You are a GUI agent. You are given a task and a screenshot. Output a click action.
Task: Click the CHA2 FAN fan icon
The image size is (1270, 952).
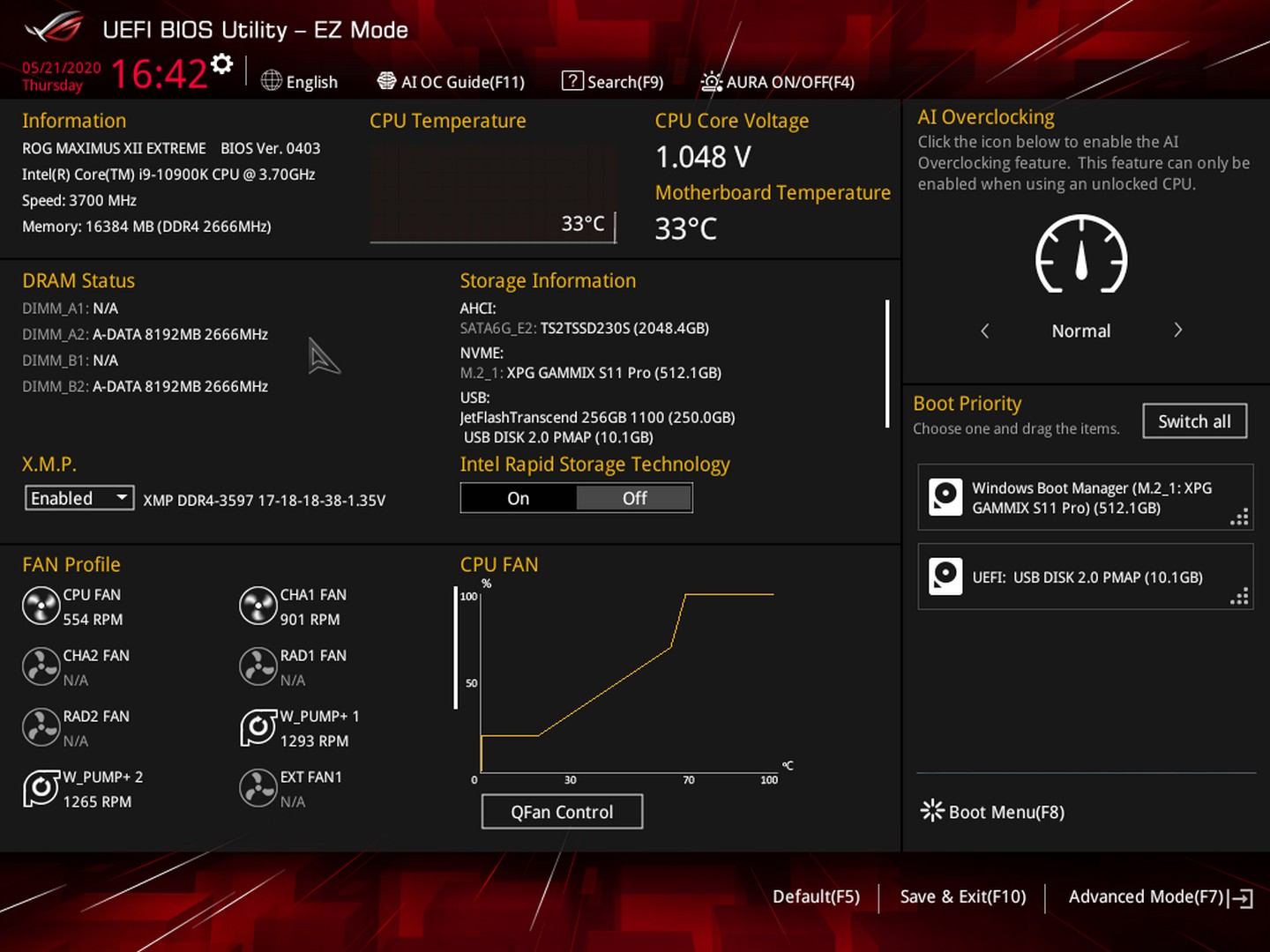pyautogui.click(x=41, y=667)
